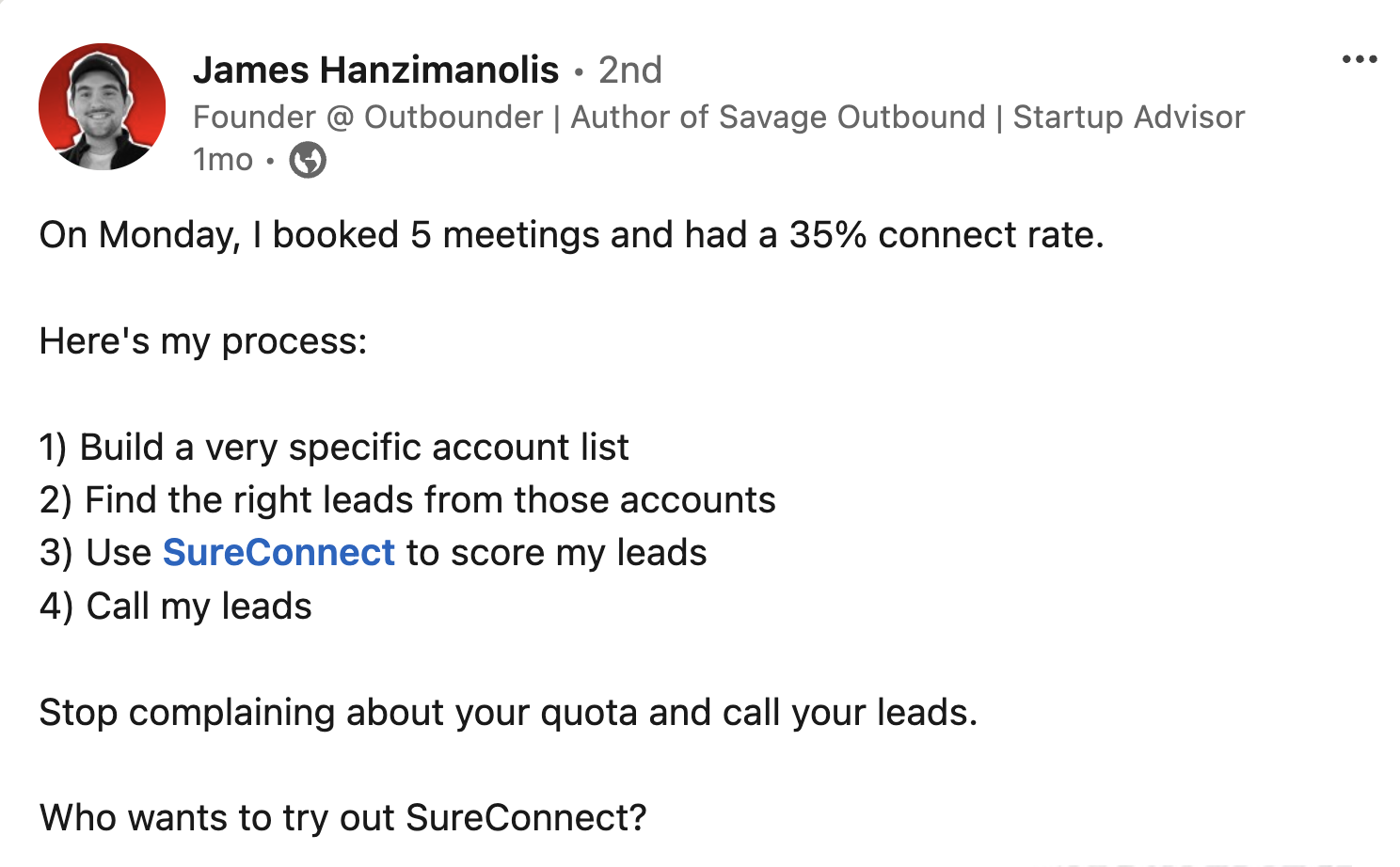Click "Founder @ Outbounder" in the headline
The image size is (1400, 867).
[x=368, y=118]
